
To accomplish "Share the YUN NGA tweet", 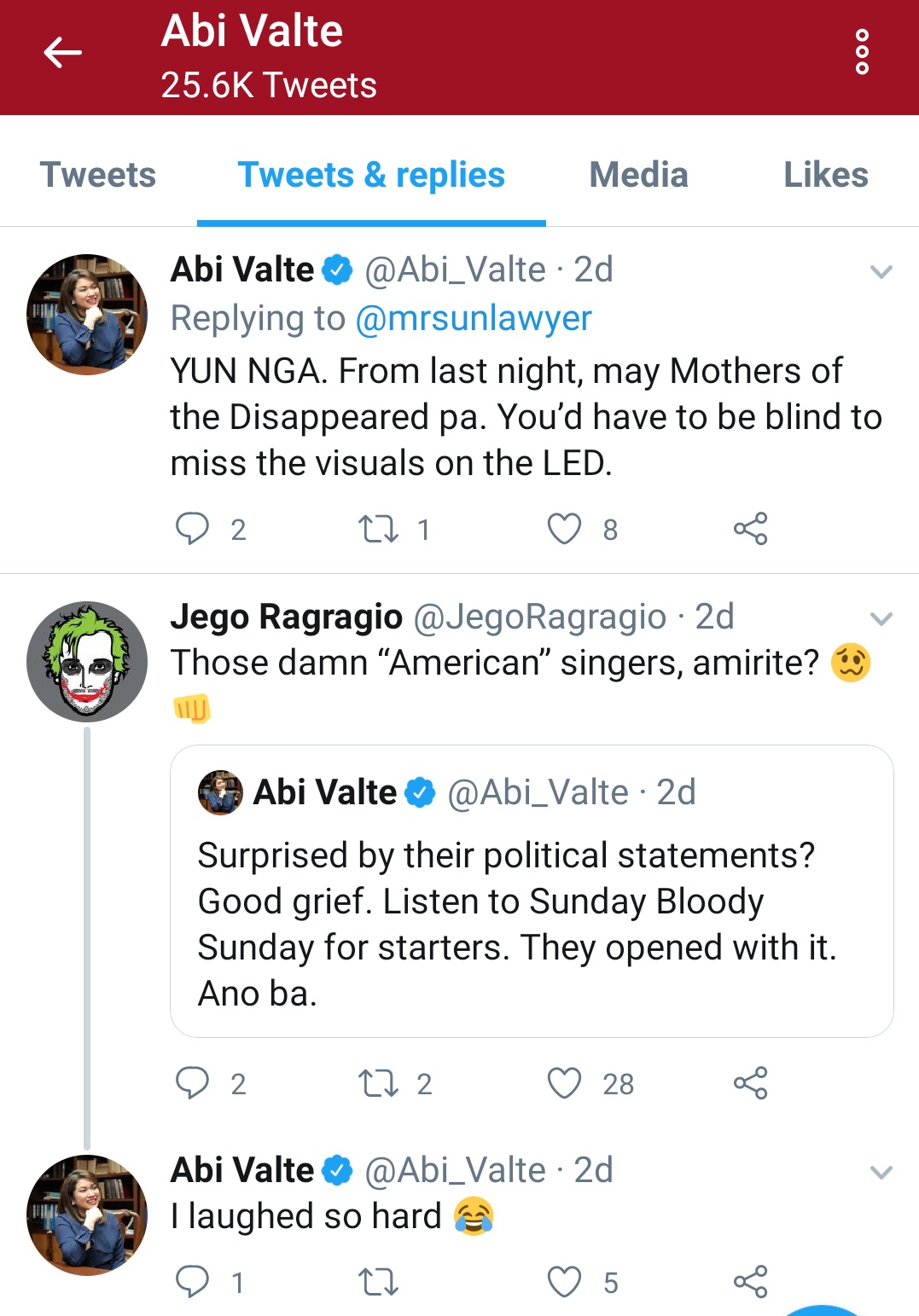I will 751,529.
